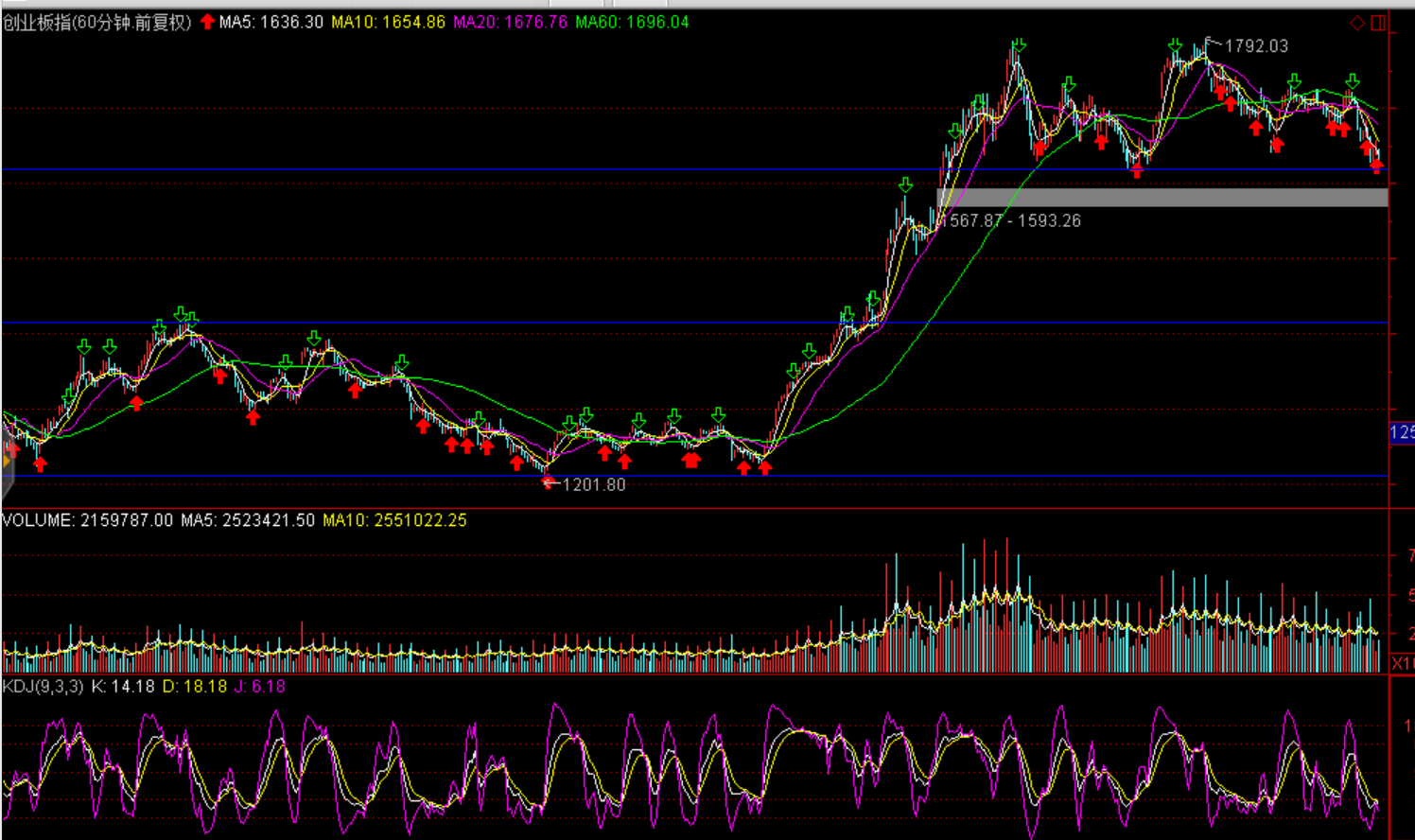The height and width of the screenshot is (840, 1415).
Task: Open the VOLUME indicator label
Action: [x=38, y=520]
